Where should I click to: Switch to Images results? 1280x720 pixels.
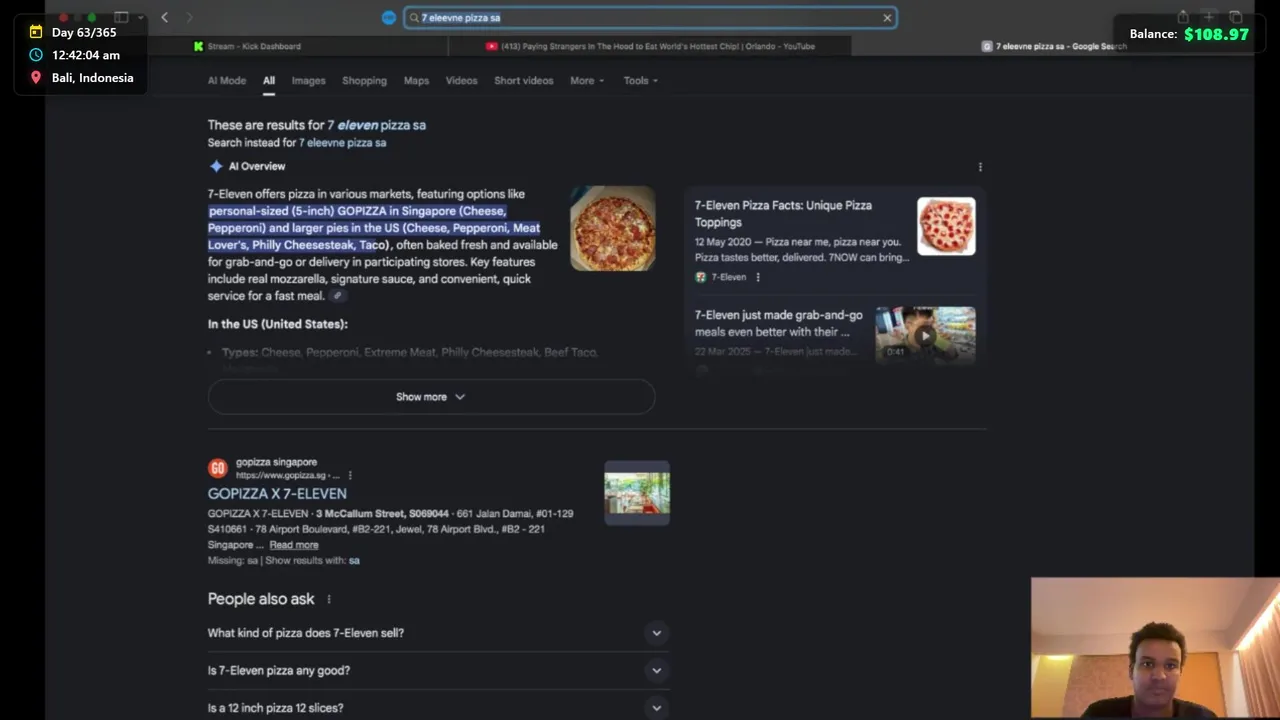(308, 80)
